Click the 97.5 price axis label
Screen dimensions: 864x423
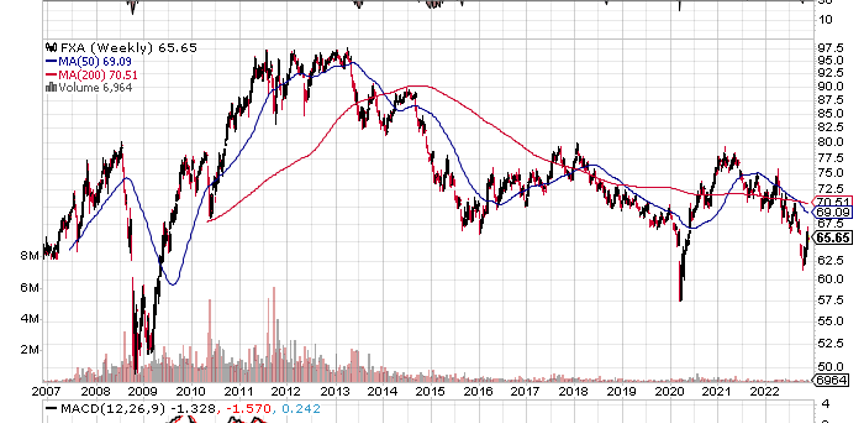830,47
